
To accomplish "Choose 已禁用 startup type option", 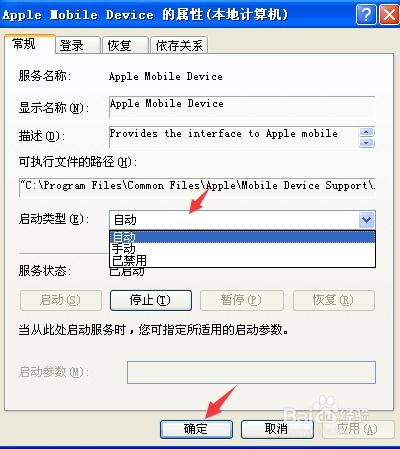I will pos(242,260).
